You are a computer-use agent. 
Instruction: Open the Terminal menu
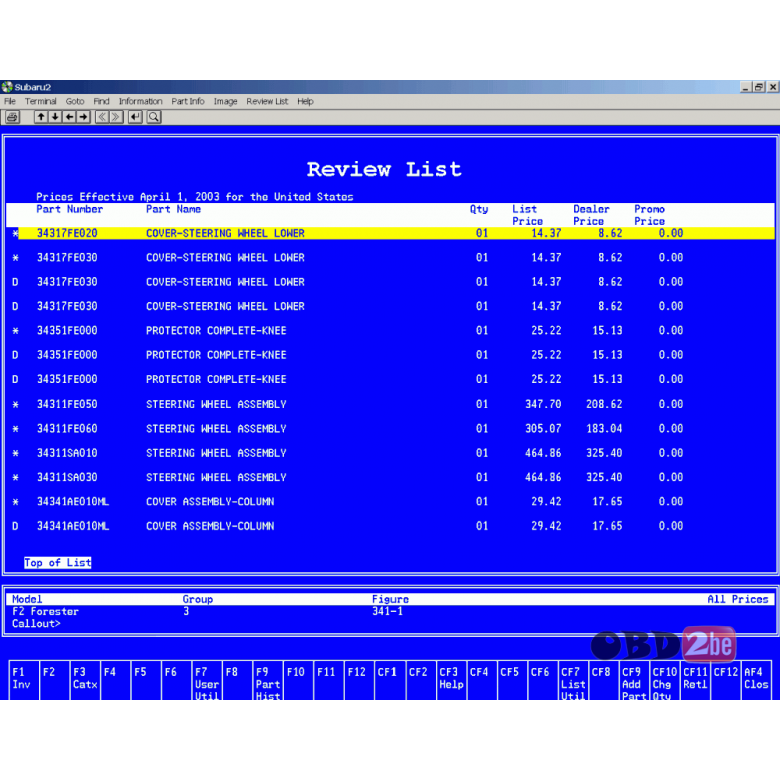click(x=41, y=101)
